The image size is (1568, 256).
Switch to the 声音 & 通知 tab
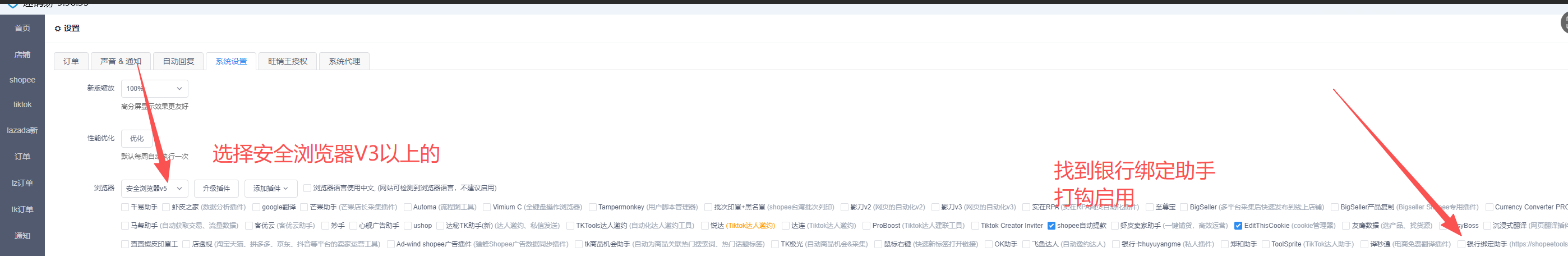(121, 61)
